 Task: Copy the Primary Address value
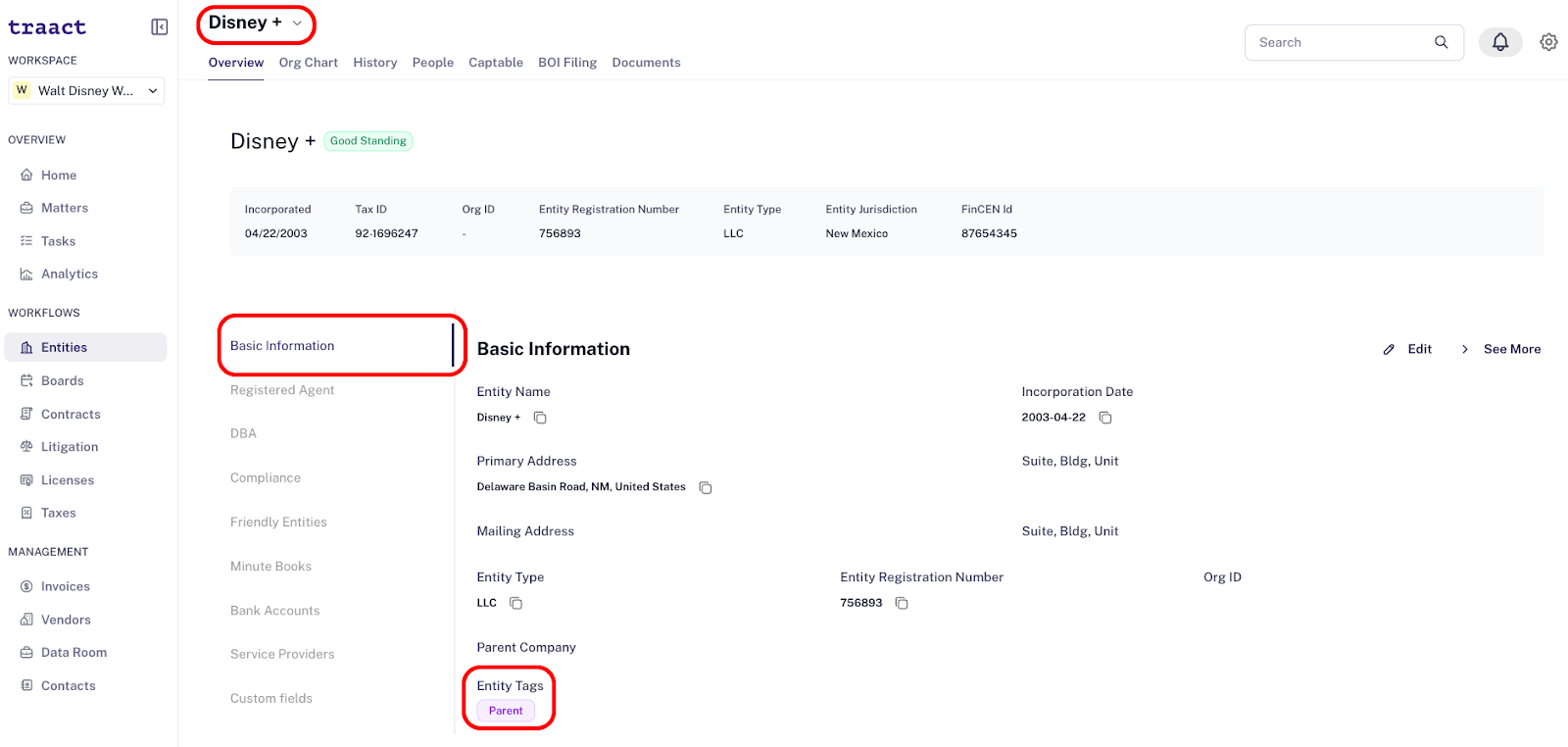tap(706, 487)
